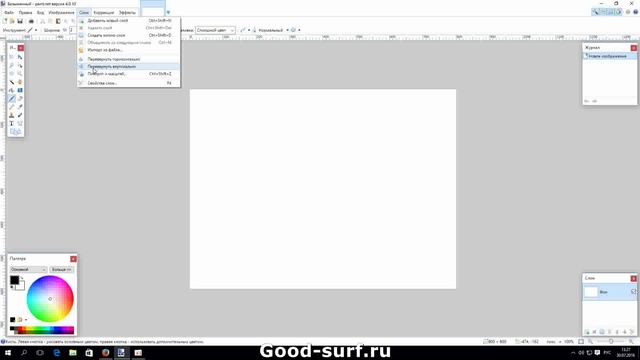
Task: Select the Paintbrush tool
Action: pyautogui.click(x=11, y=98)
